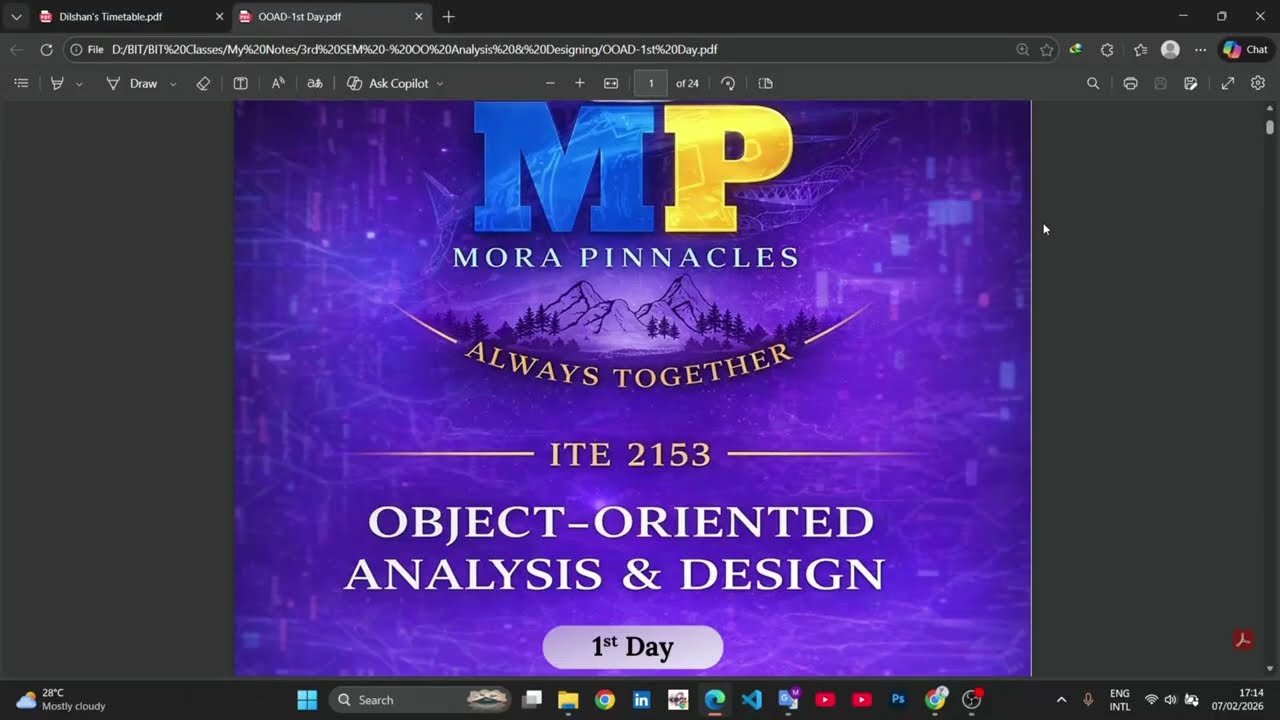1280x720 pixels.
Task: Open the Wi-Fi network tray icon
Action: (1151, 700)
